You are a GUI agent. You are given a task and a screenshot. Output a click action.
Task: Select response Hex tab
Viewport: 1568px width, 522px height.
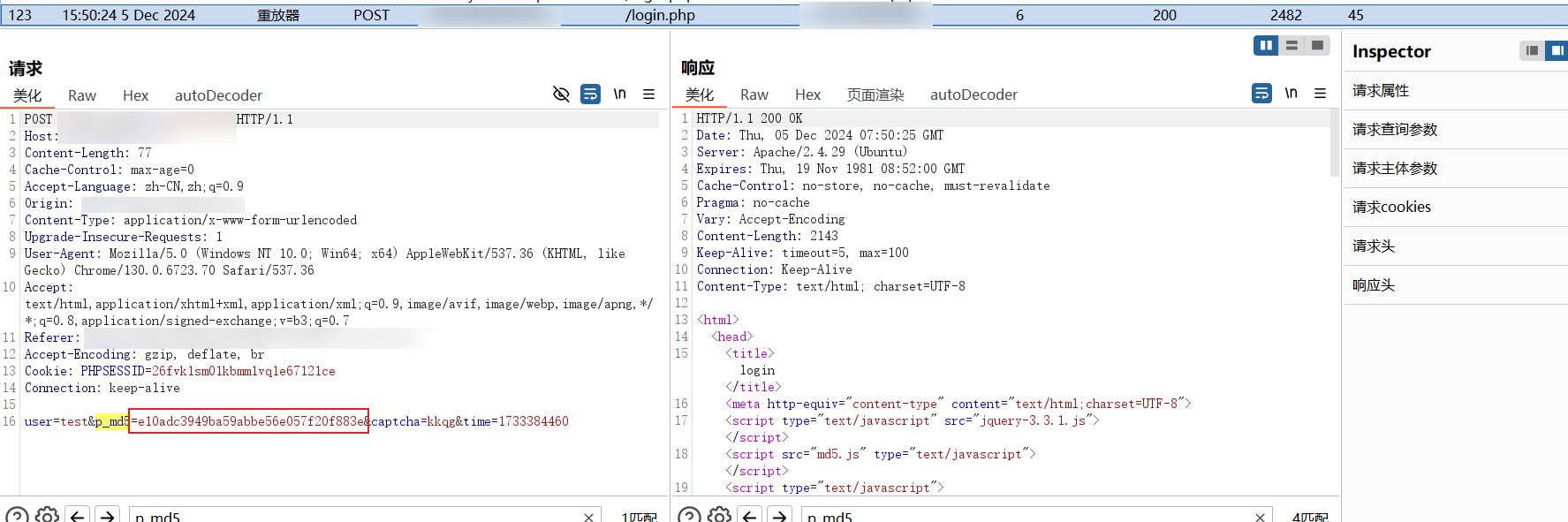click(x=807, y=95)
